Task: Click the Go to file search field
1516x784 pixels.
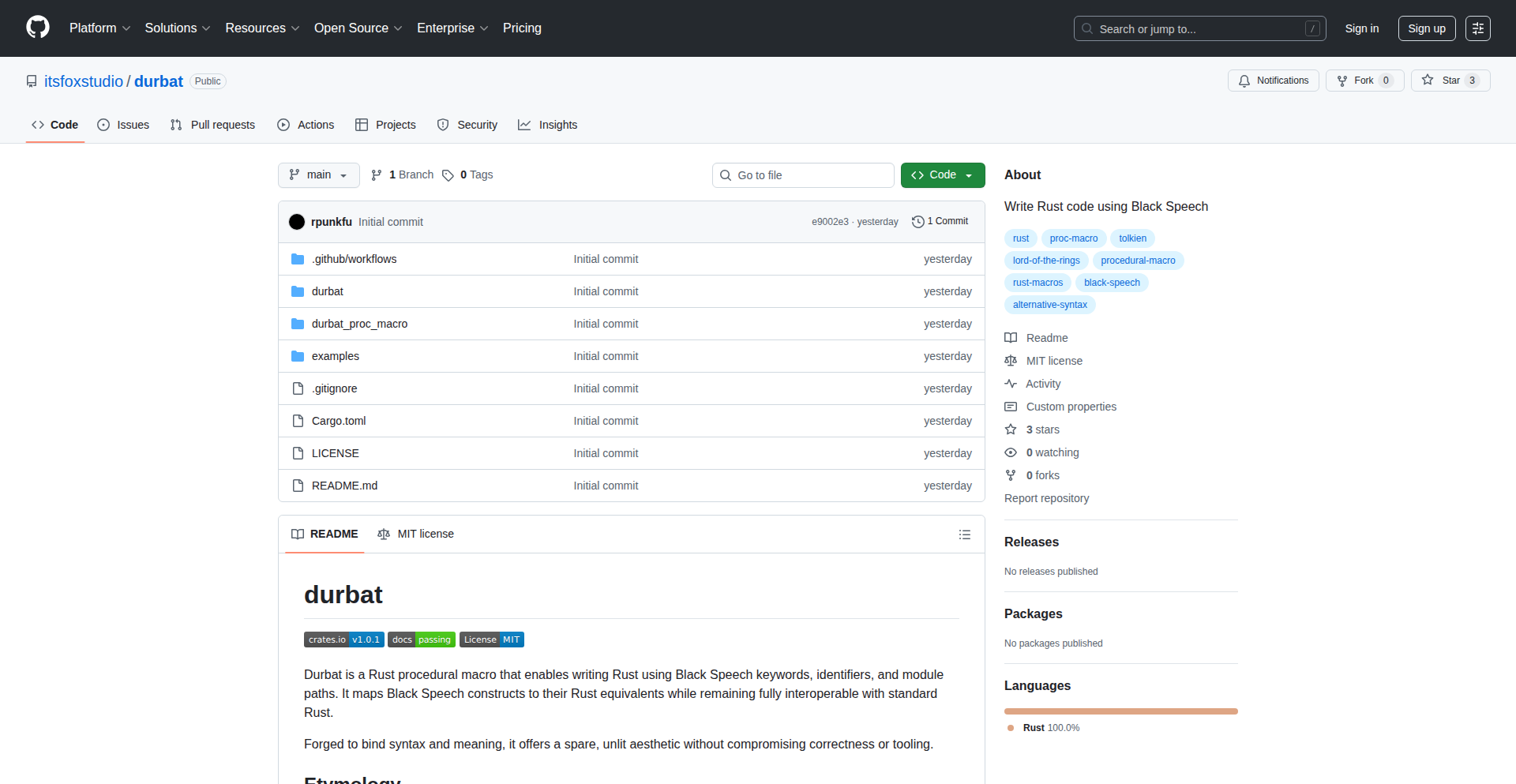Action: pyautogui.click(x=803, y=174)
